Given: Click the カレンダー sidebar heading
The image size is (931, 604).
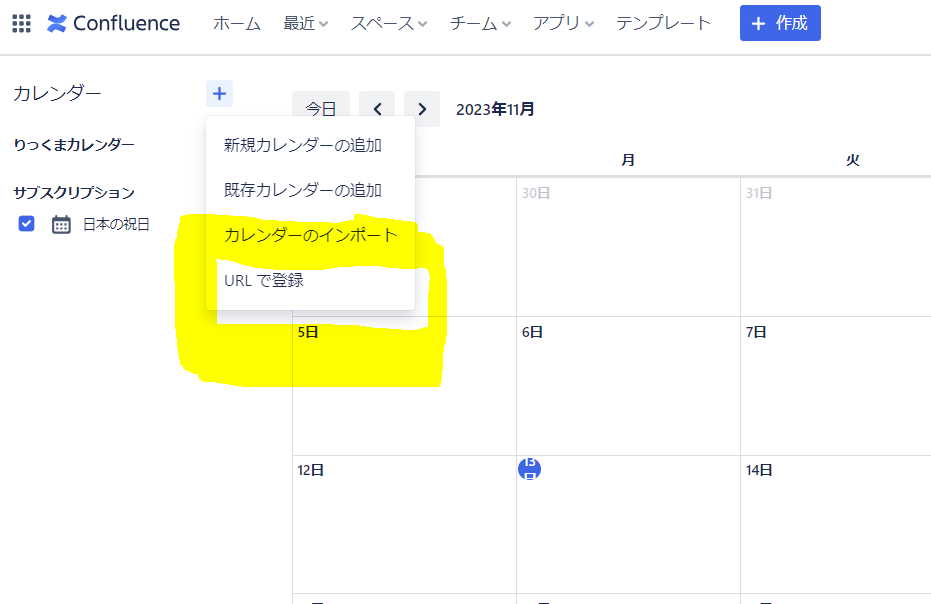Looking at the screenshot, I should point(57,93).
